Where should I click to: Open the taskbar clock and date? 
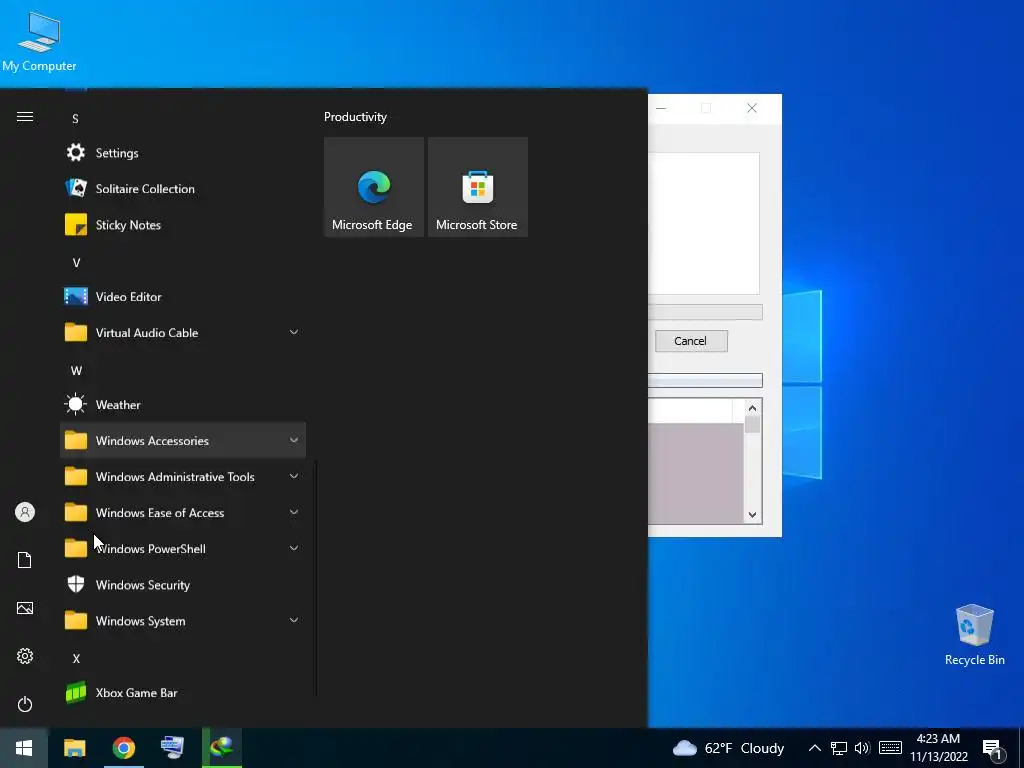pyautogui.click(x=938, y=748)
